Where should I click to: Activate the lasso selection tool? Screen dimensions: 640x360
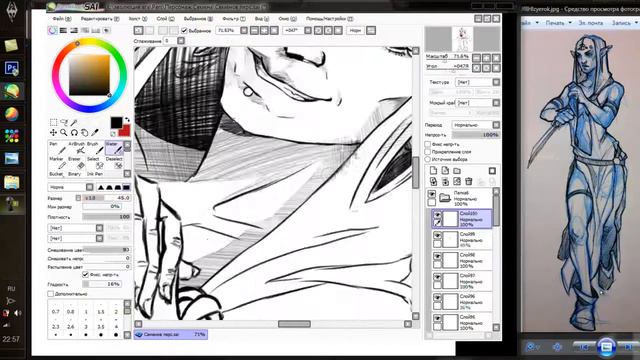click(64, 122)
